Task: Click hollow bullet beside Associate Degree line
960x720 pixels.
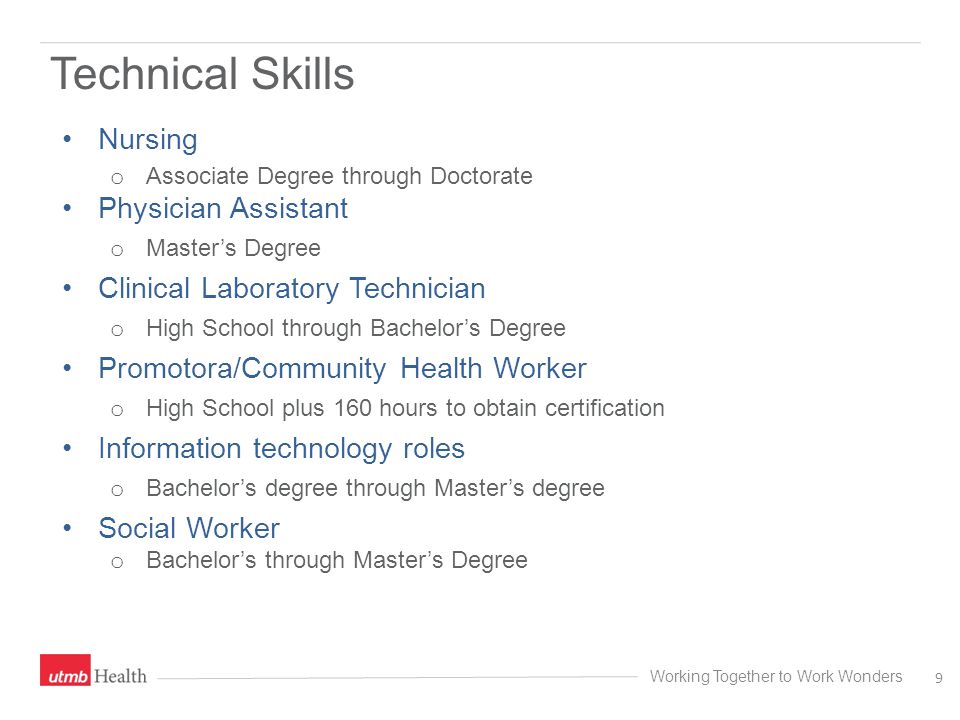Action: pyautogui.click(x=118, y=179)
